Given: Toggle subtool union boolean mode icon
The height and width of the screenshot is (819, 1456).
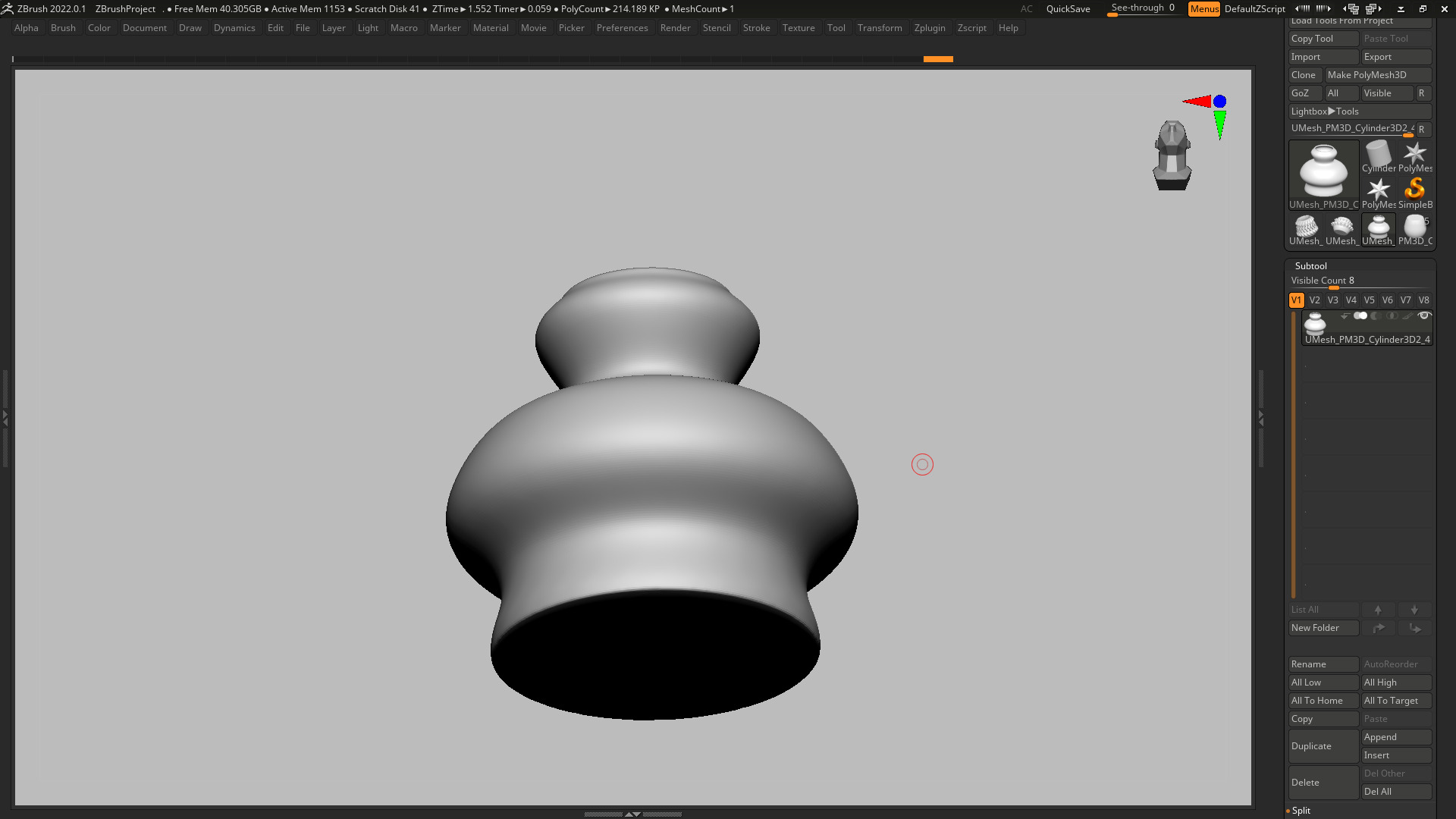Looking at the screenshot, I should (x=1360, y=315).
